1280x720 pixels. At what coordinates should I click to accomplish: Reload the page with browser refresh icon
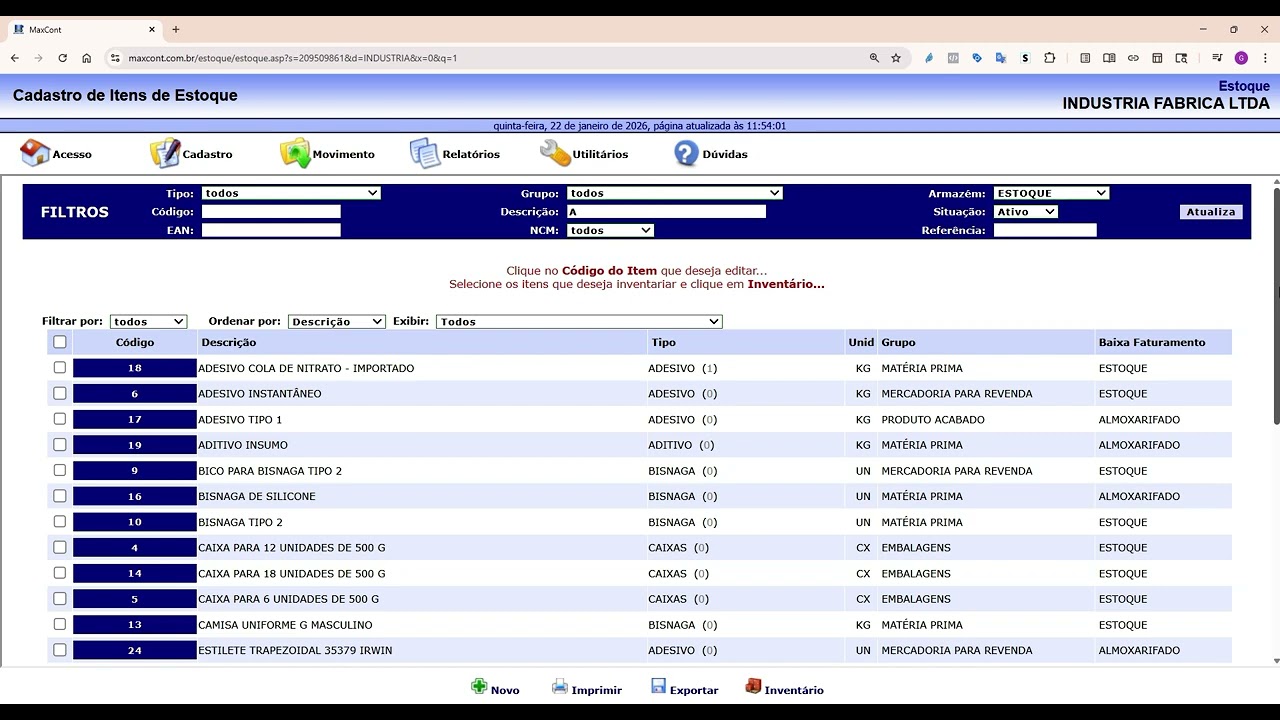tap(62, 58)
